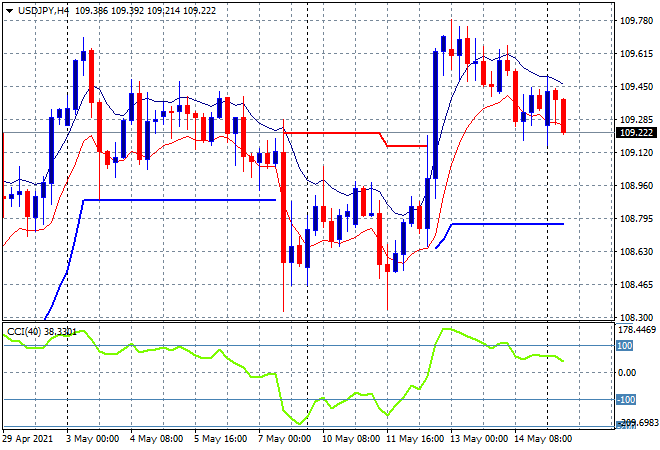Click the 109.120 price scale value
Viewport: 660px width, 450px height.
(x=637, y=152)
